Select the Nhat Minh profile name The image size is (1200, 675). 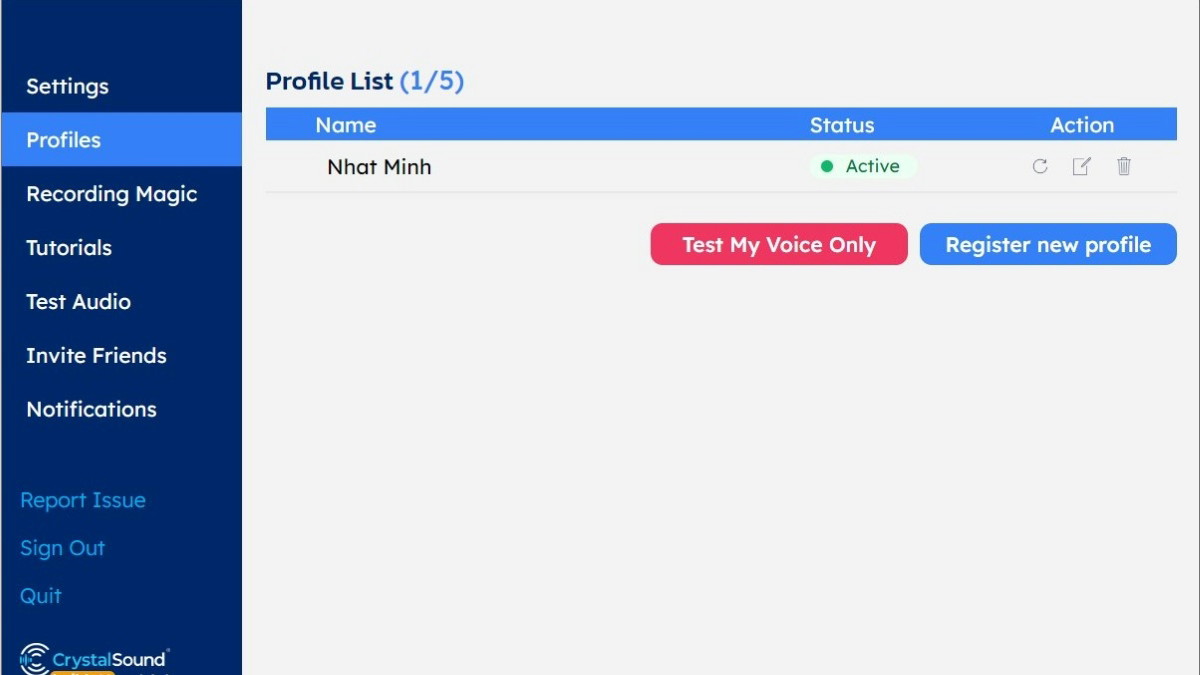(x=379, y=167)
